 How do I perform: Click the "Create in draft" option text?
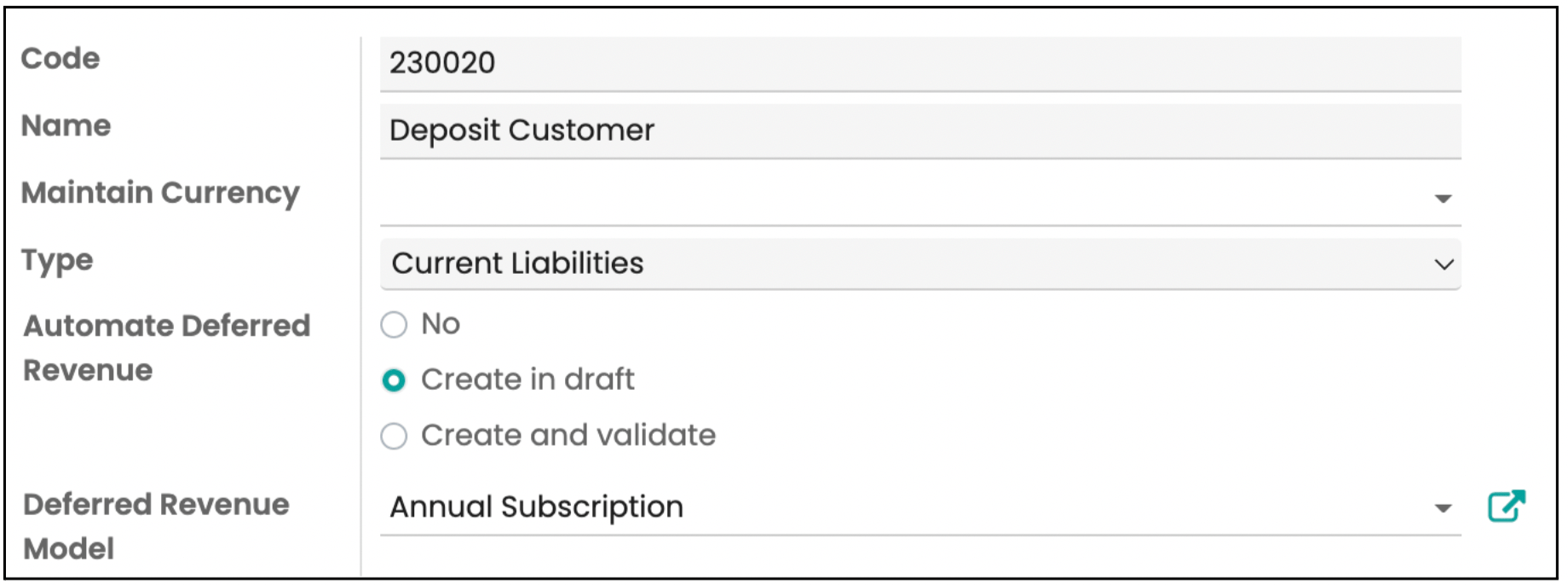point(527,379)
